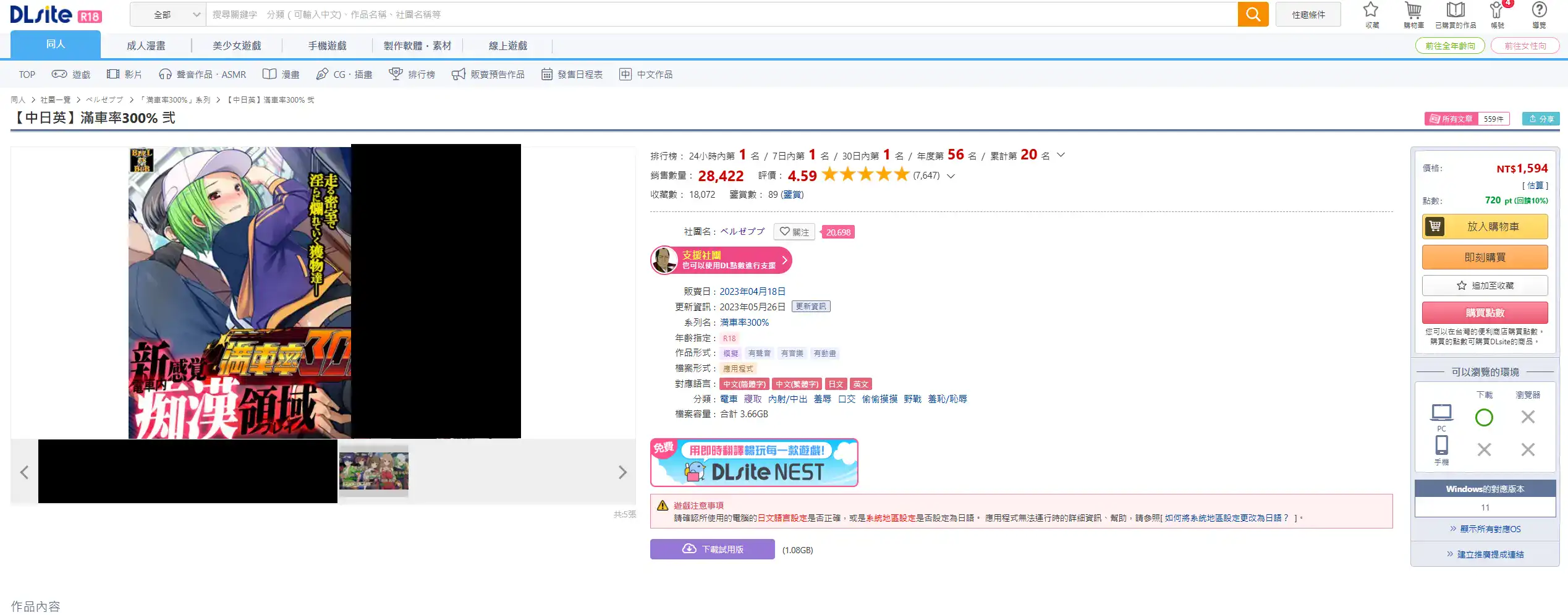The width and height of the screenshot is (1568, 615).
Task: Select the 成人漫畫 tab
Action: 146,46
